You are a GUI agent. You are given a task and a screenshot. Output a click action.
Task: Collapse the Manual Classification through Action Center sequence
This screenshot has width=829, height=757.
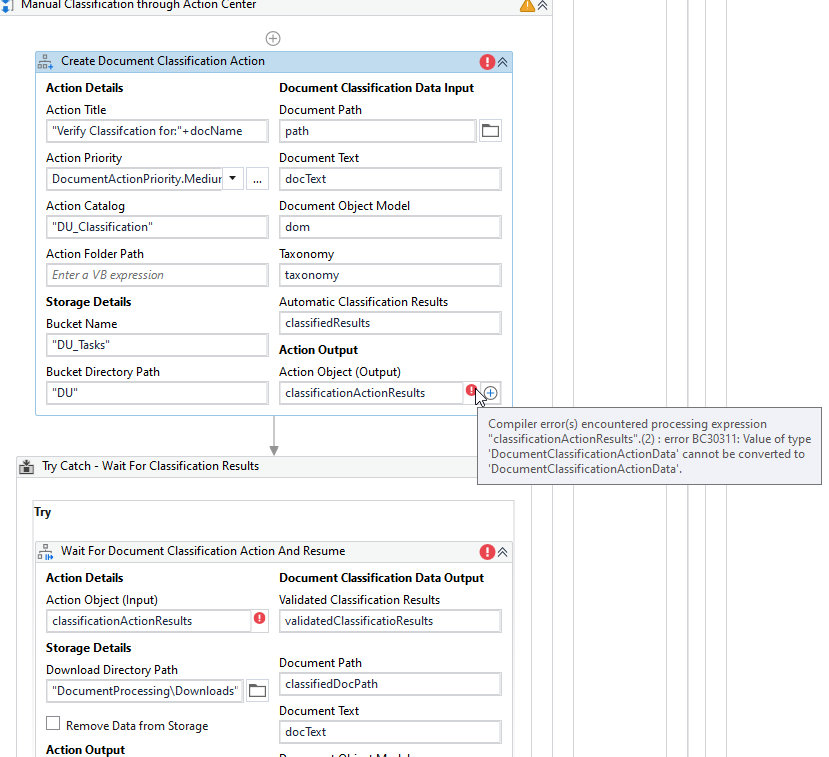pyautogui.click(x=542, y=6)
